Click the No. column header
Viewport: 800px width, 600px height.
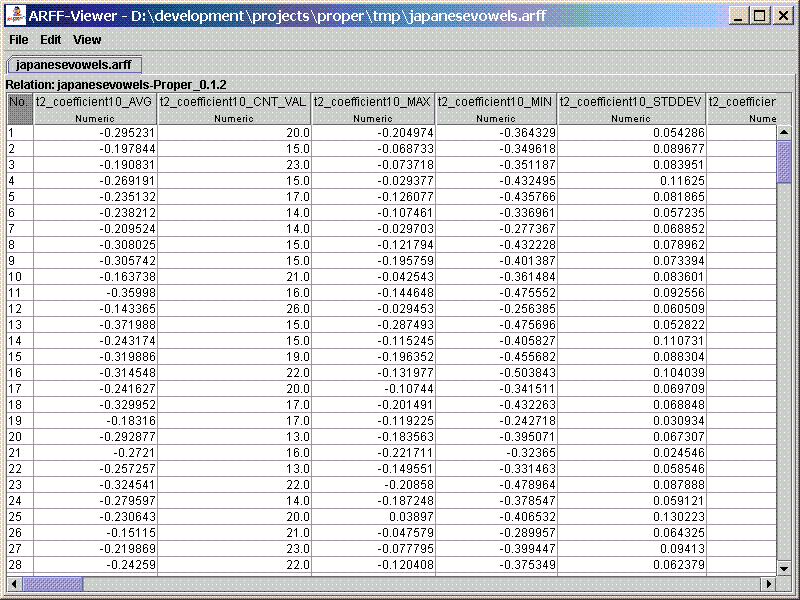tap(20, 109)
